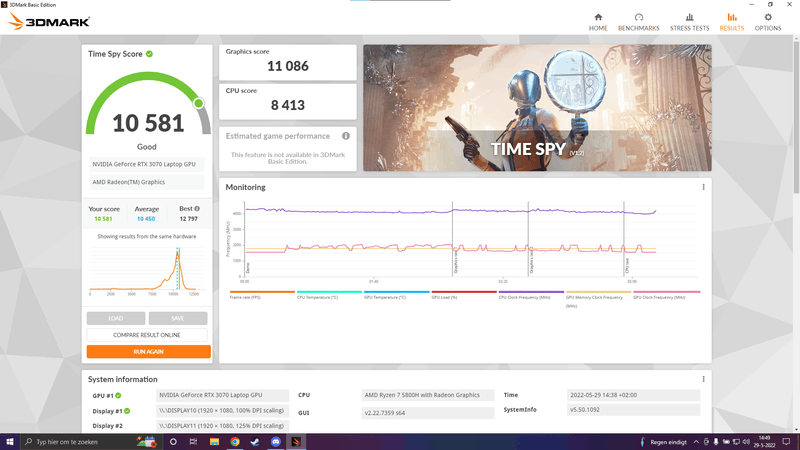The height and width of the screenshot is (450, 800).
Task: Click the AMD Radeon(TM) Graphics label
Action: (147, 182)
